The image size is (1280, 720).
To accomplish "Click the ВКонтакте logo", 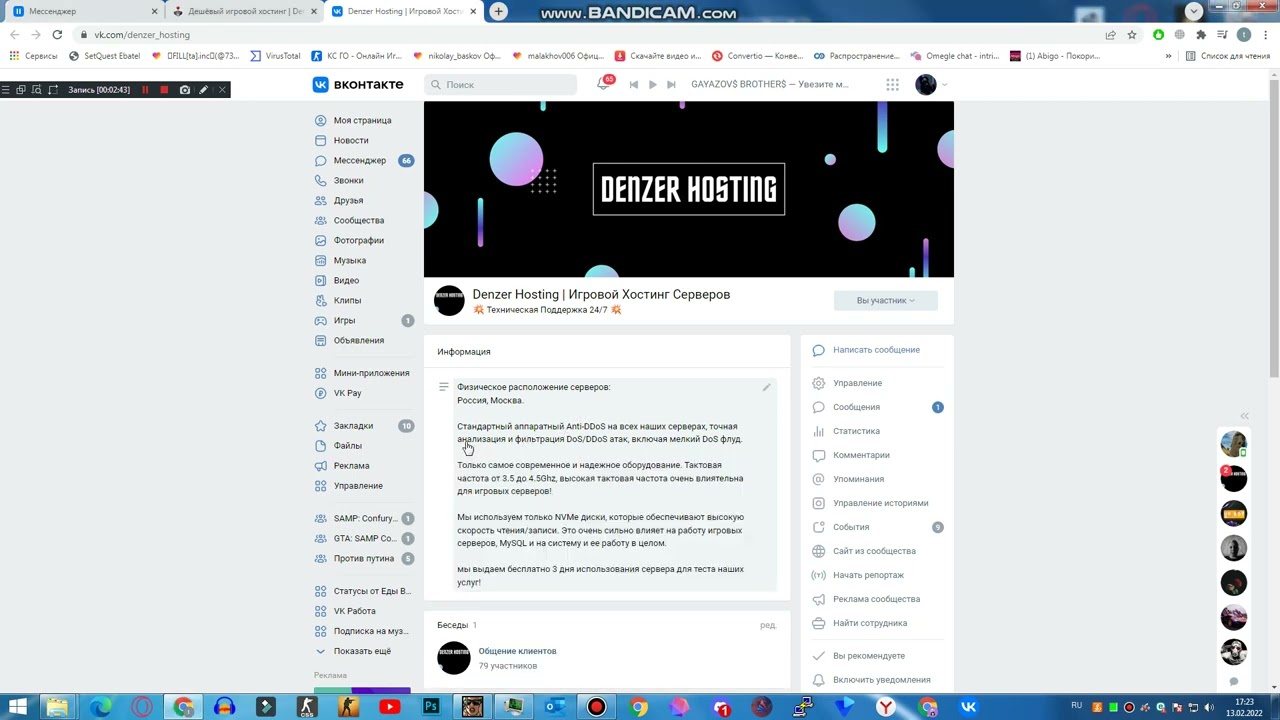I will [357, 85].
